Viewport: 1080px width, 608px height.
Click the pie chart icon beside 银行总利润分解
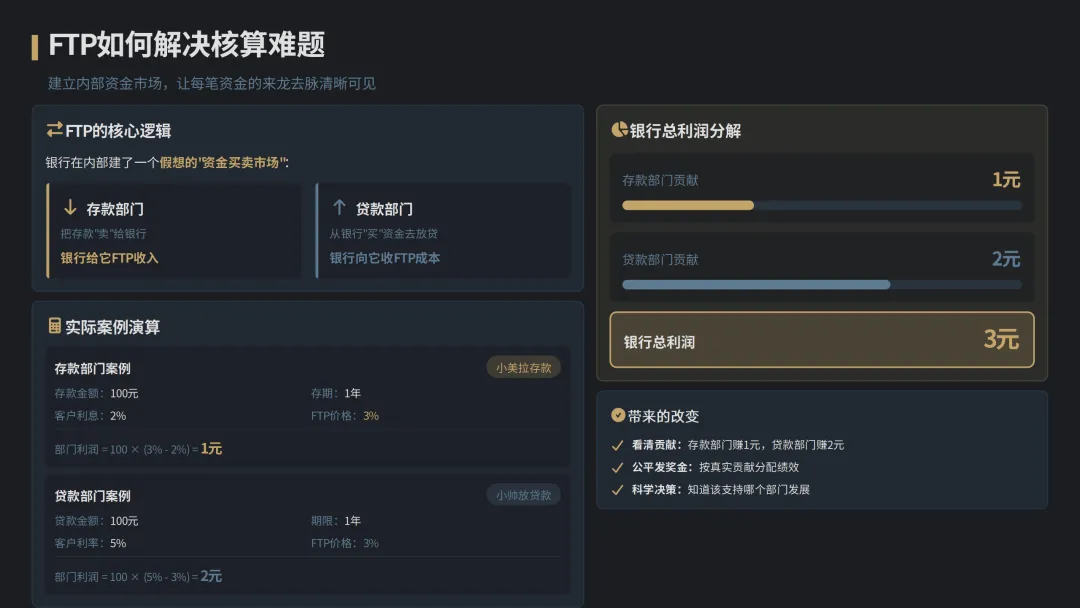(619, 129)
